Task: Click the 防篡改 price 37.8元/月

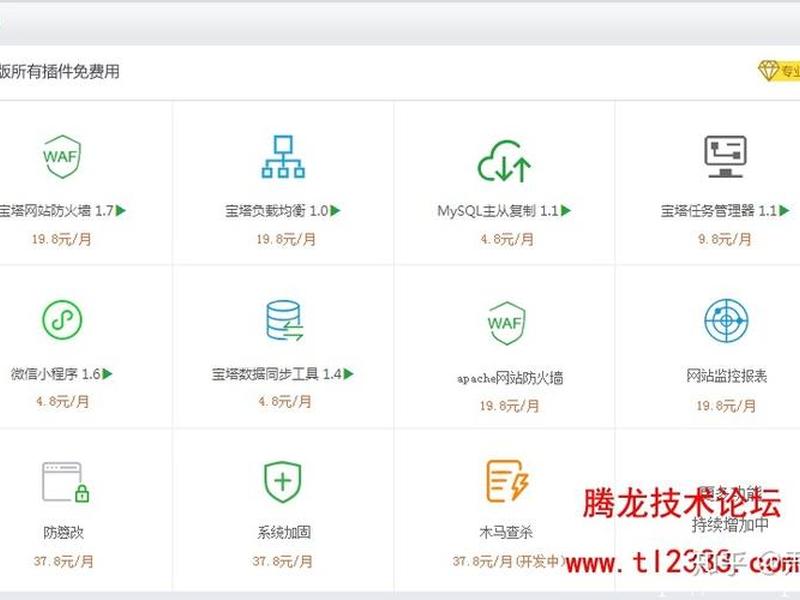Action: click(x=64, y=561)
